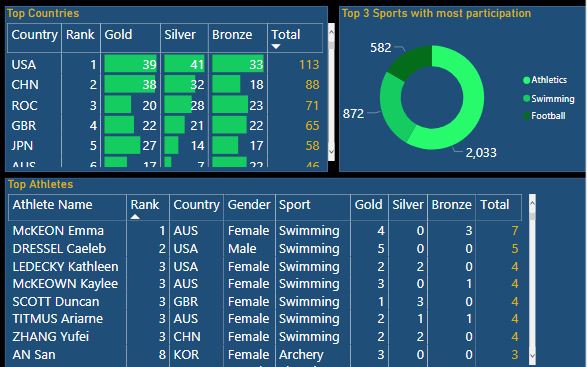Image resolution: width=587 pixels, height=367 pixels.
Task: Click the Top Athletes scrollbar up arrow
Action: click(532, 203)
